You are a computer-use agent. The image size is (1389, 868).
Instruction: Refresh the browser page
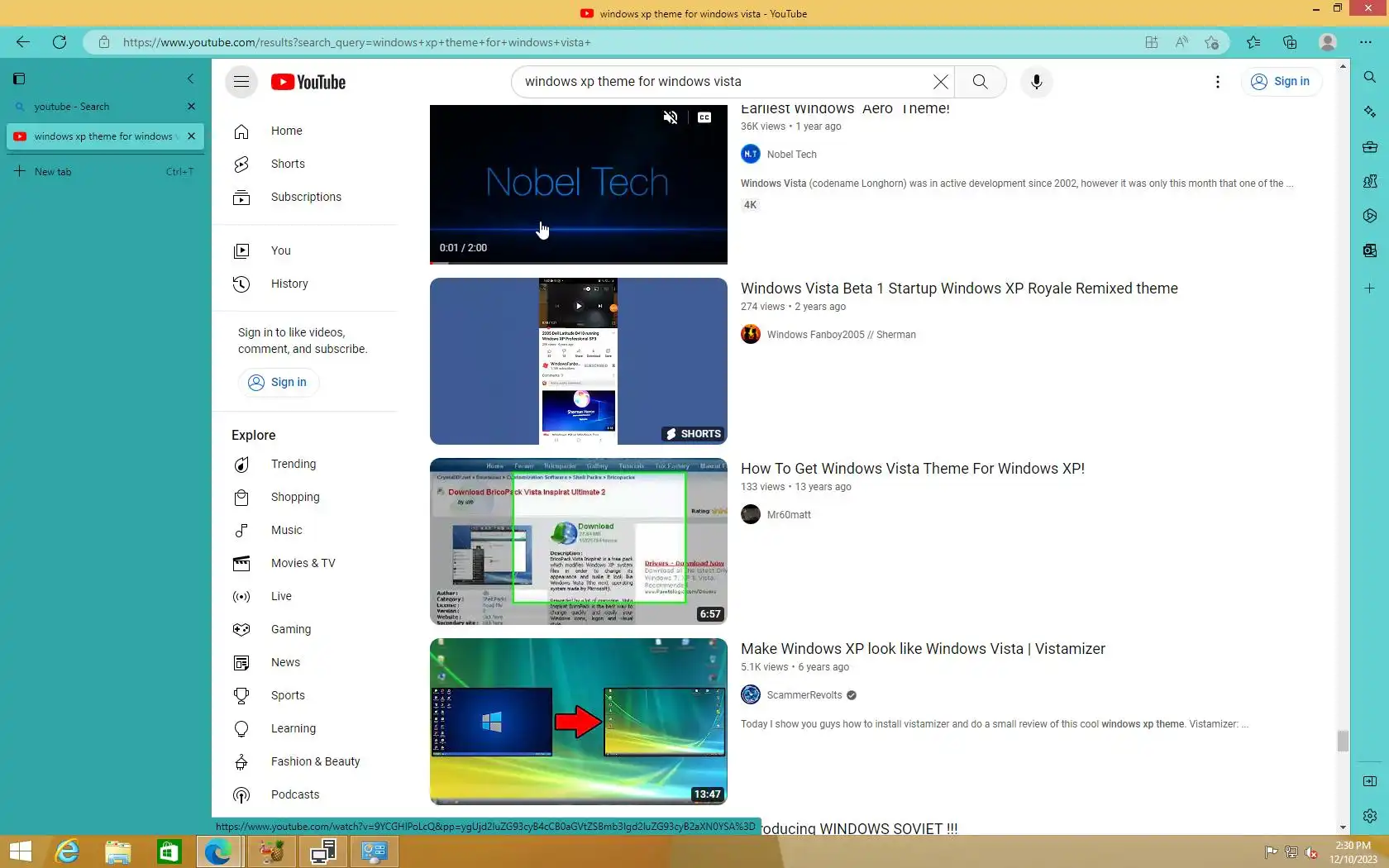click(60, 42)
